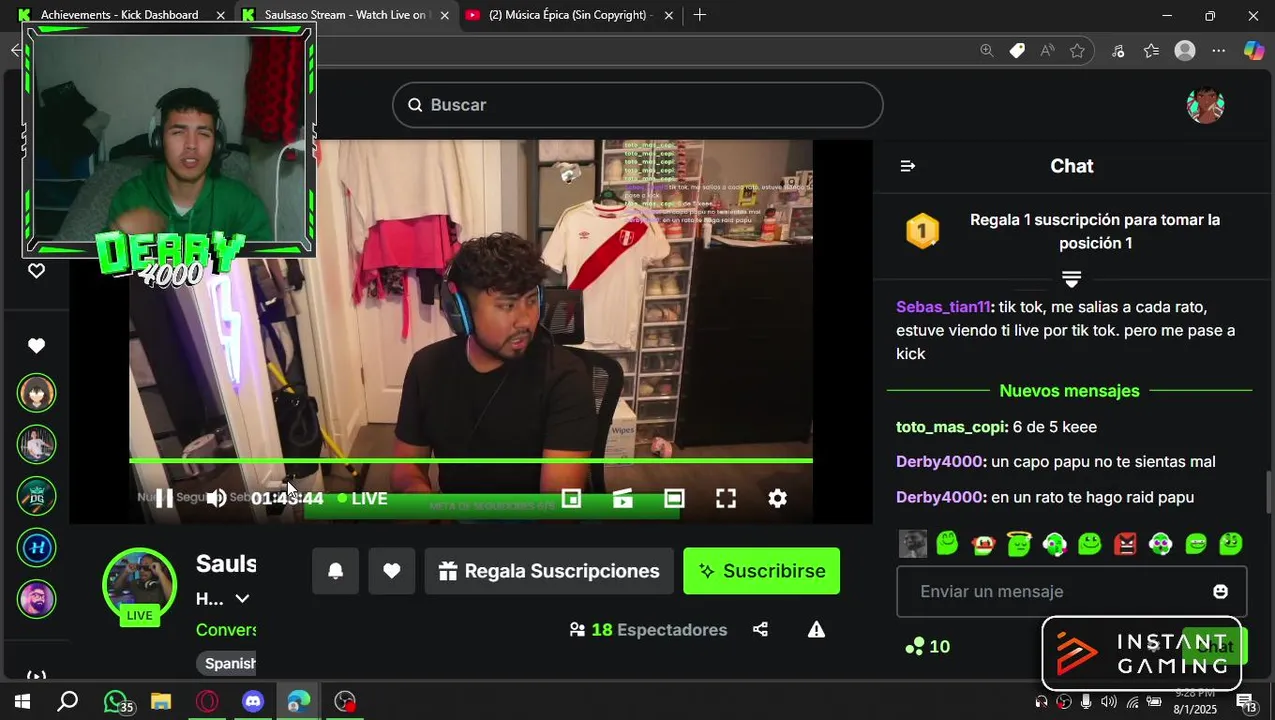The width and height of the screenshot is (1275, 720).
Task: Follow the channel with heart button
Action: [392, 571]
